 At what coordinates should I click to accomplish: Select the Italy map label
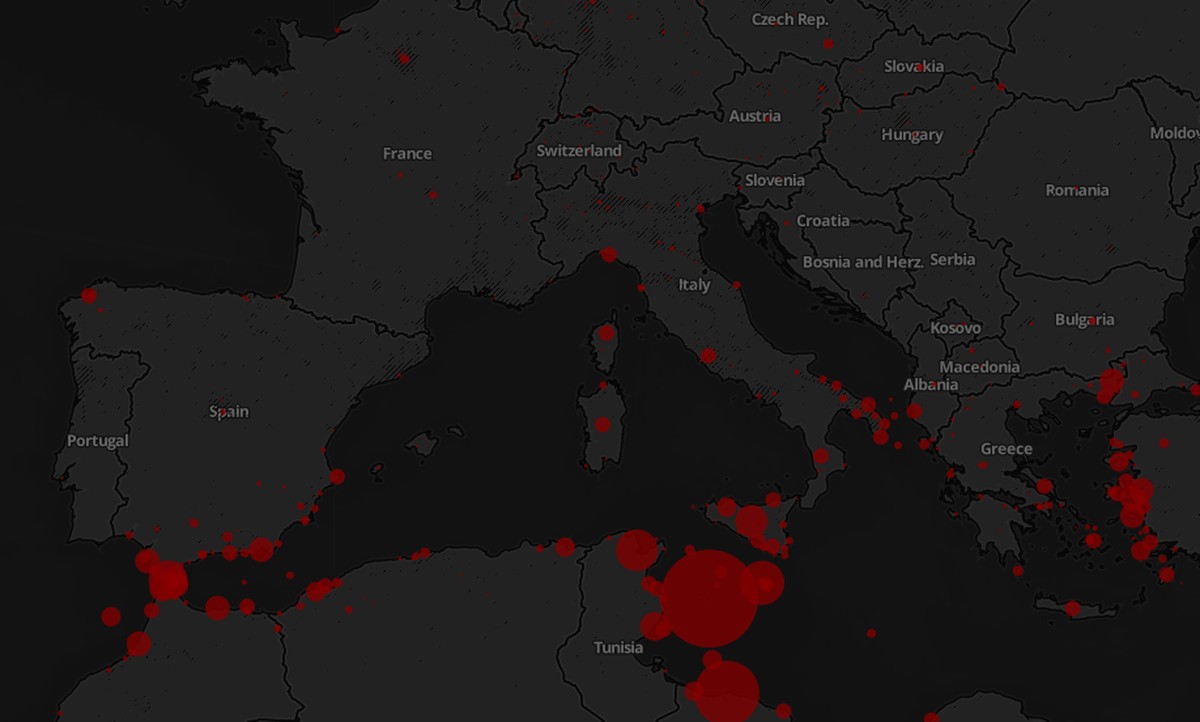pos(694,285)
